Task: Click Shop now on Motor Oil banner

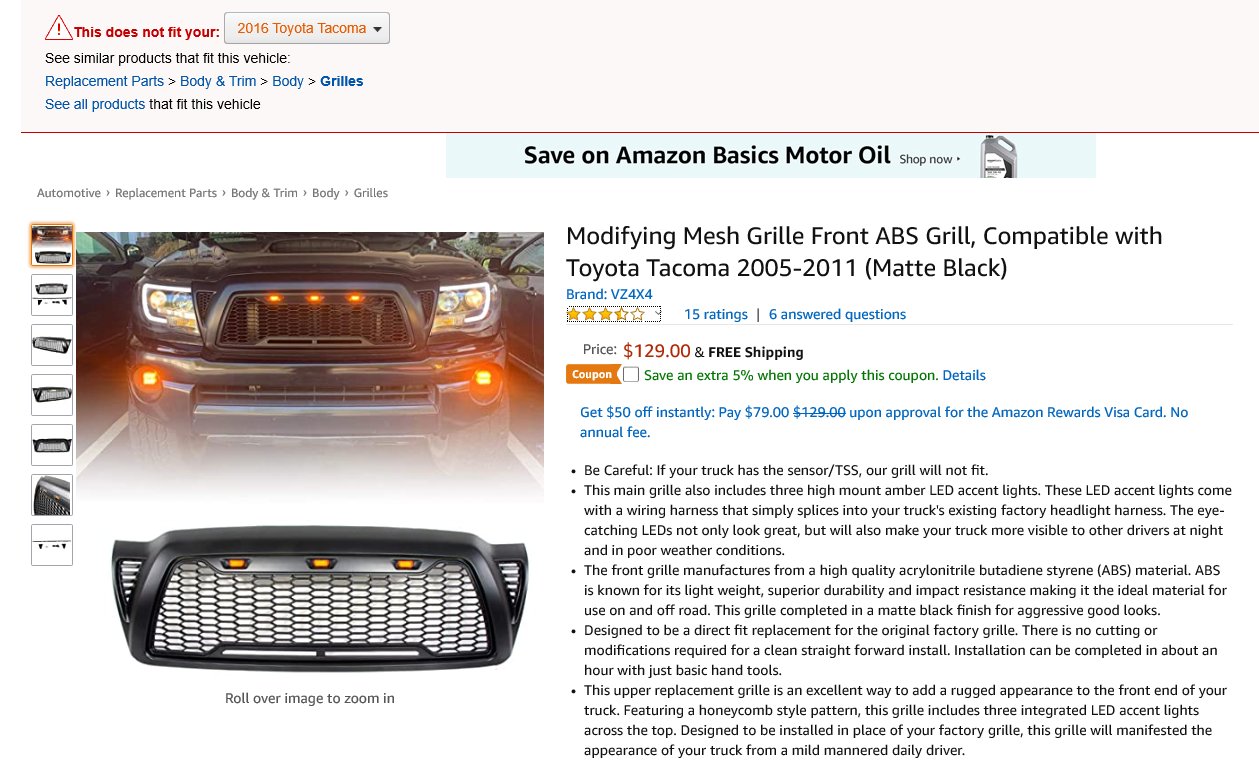Action: (x=929, y=159)
